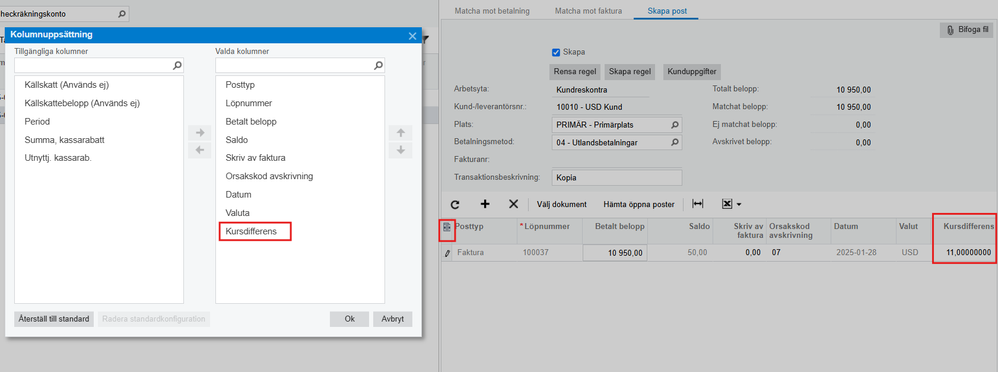Viewport: 998px width, 372px height.
Task: Close the Kolumnuppsättning dialog
Action: (412, 36)
